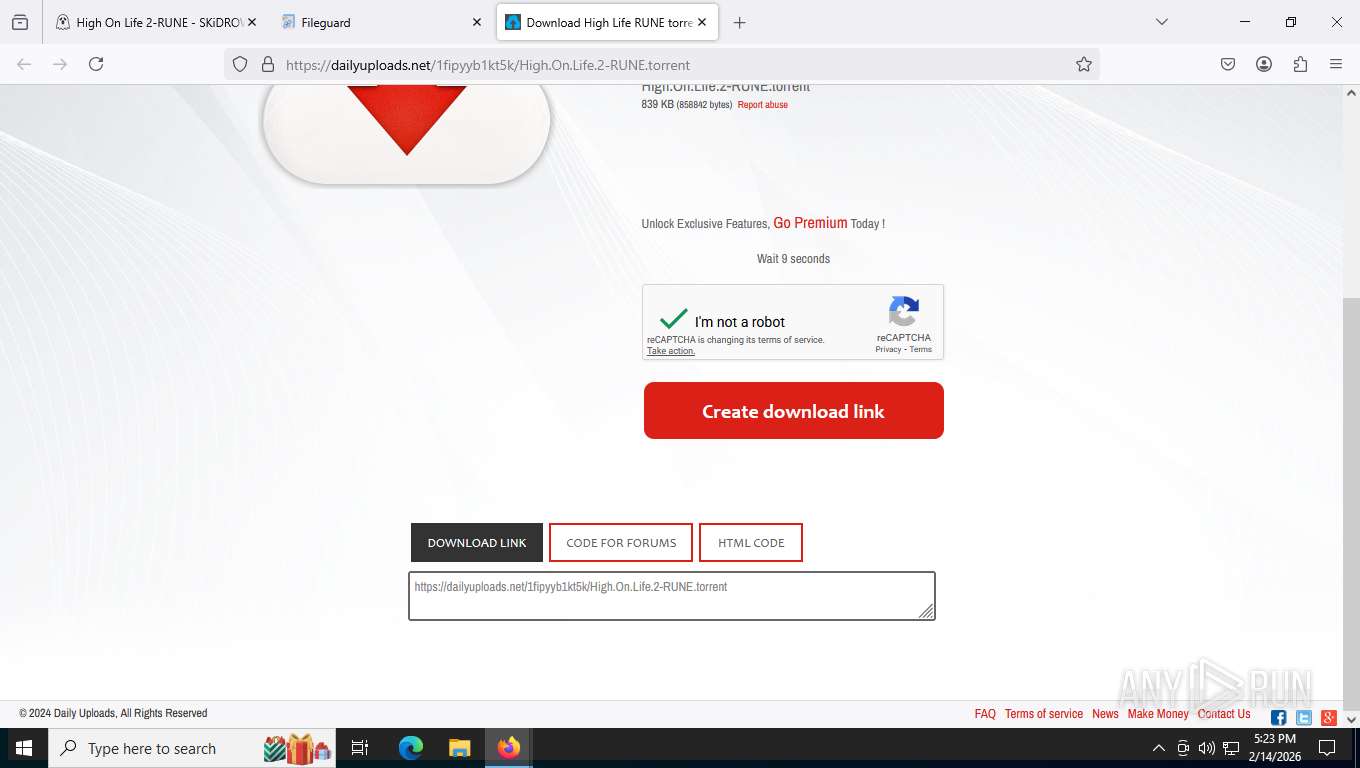
Task: Switch to High On Life 2-RUNE SKiDROW tab
Action: click(x=150, y=22)
